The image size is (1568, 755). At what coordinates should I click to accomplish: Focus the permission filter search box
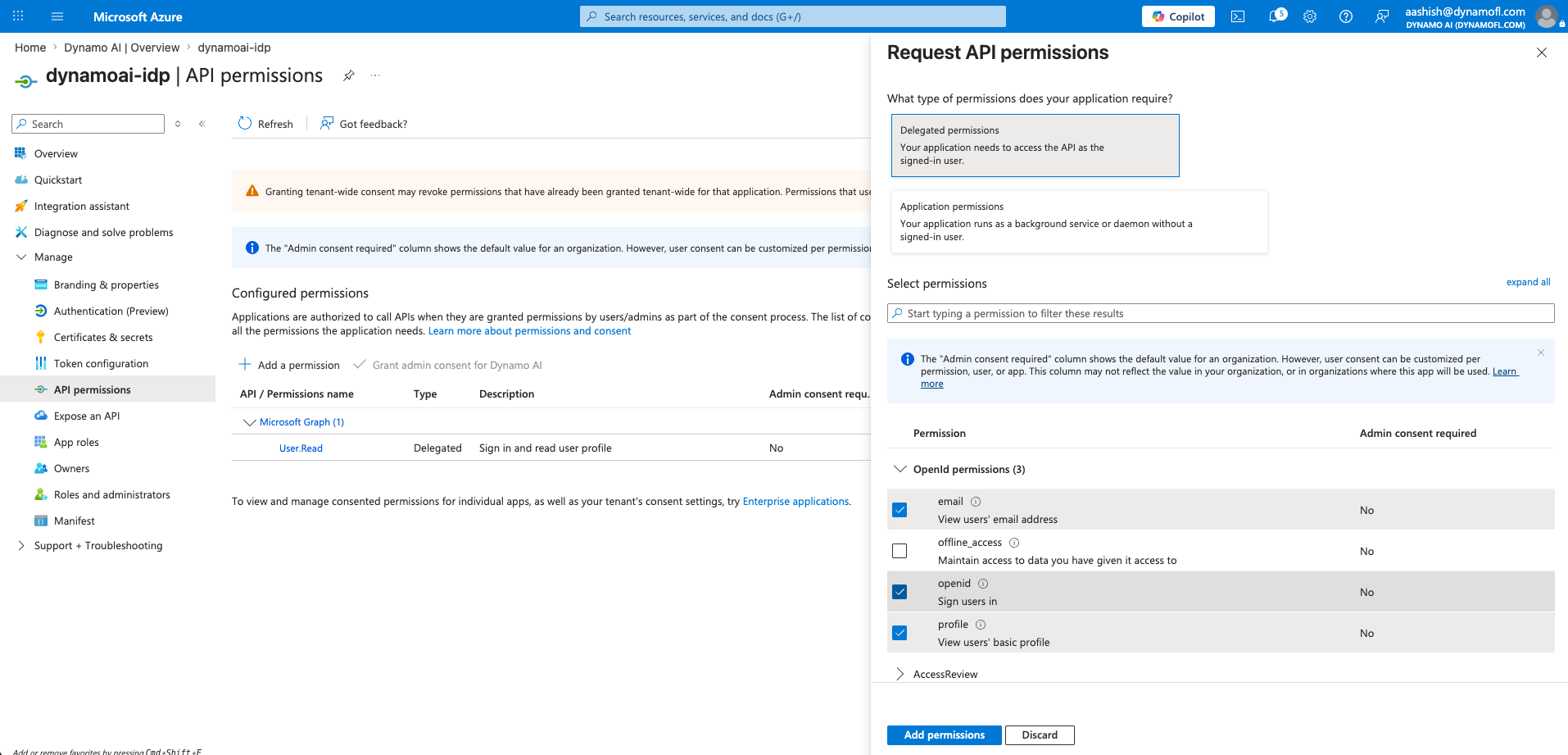pyautogui.click(x=1221, y=313)
